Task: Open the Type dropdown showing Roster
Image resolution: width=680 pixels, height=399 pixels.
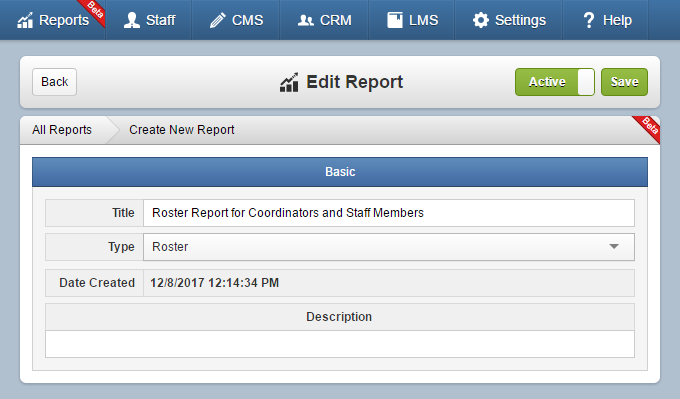Action: point(389,247)
